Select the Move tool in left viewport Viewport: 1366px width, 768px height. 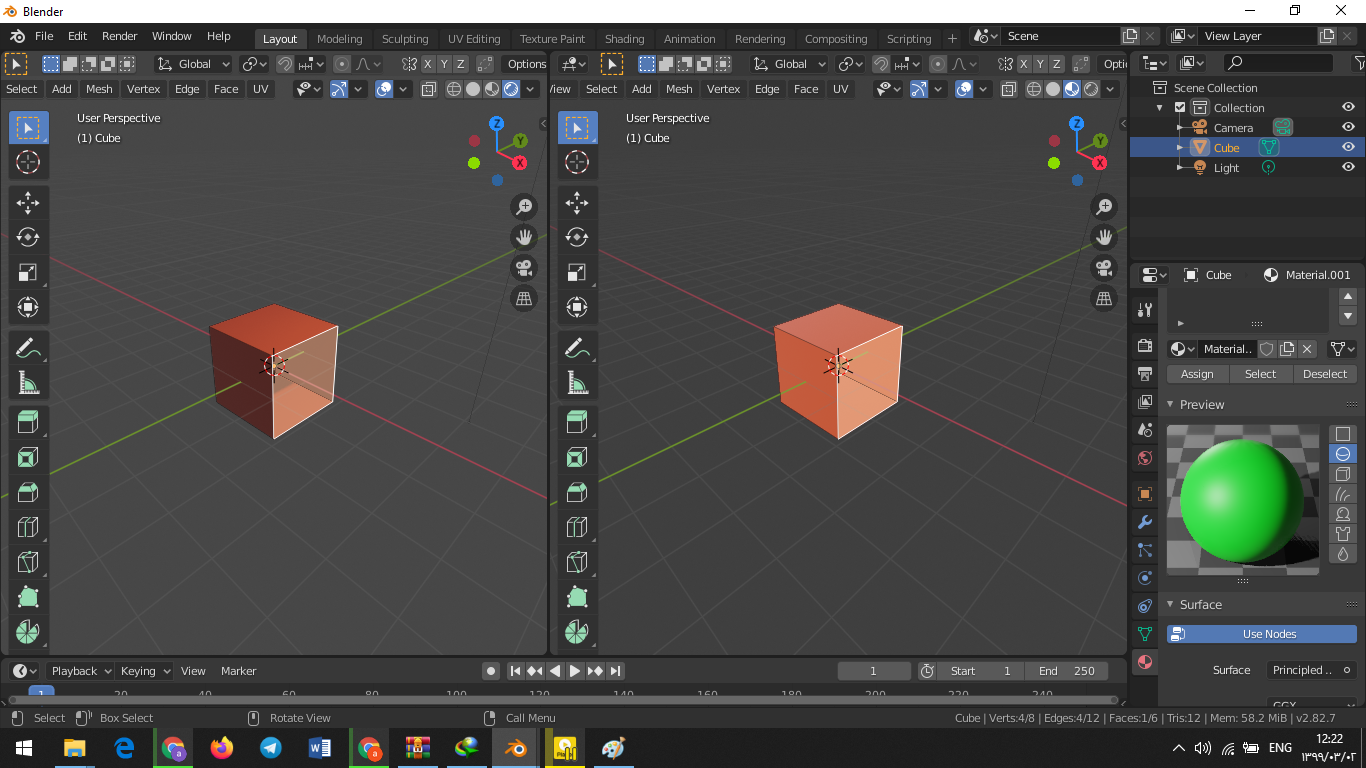tap(28, 203)
